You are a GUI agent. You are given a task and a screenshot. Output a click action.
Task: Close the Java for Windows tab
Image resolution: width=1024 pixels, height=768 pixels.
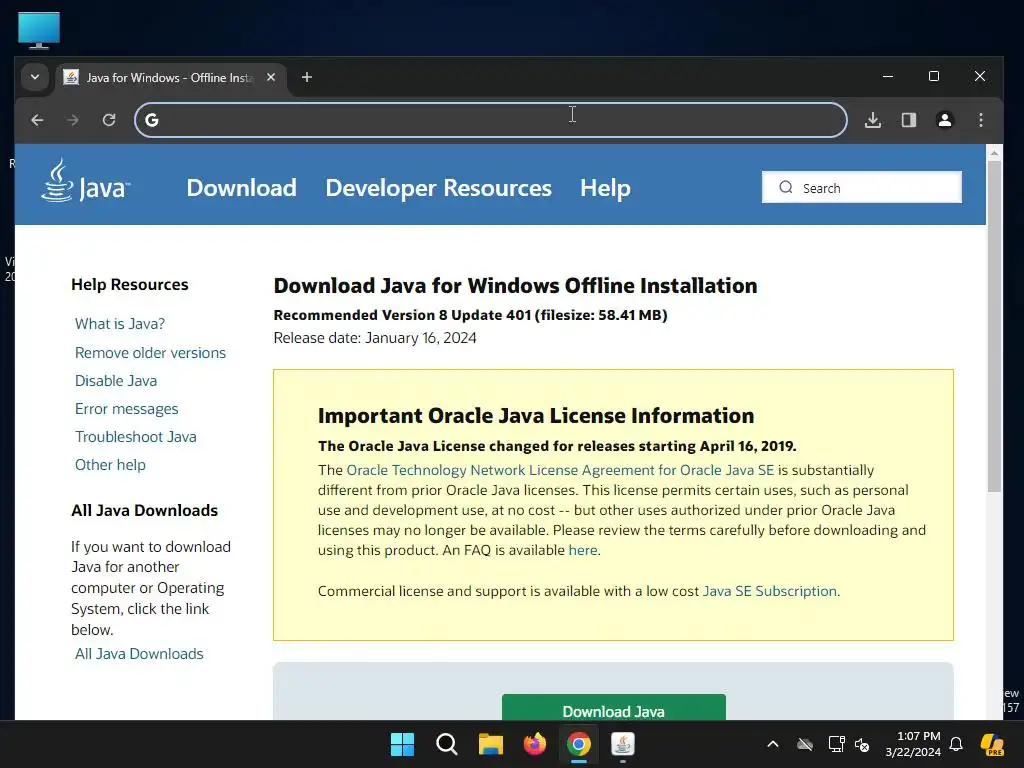tap(271, 77)
